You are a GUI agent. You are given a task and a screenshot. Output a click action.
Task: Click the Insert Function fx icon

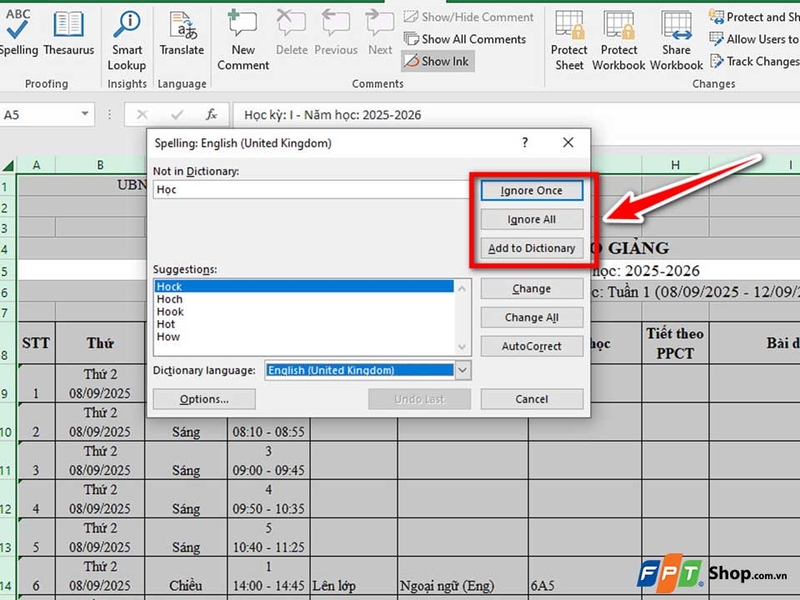211,115
